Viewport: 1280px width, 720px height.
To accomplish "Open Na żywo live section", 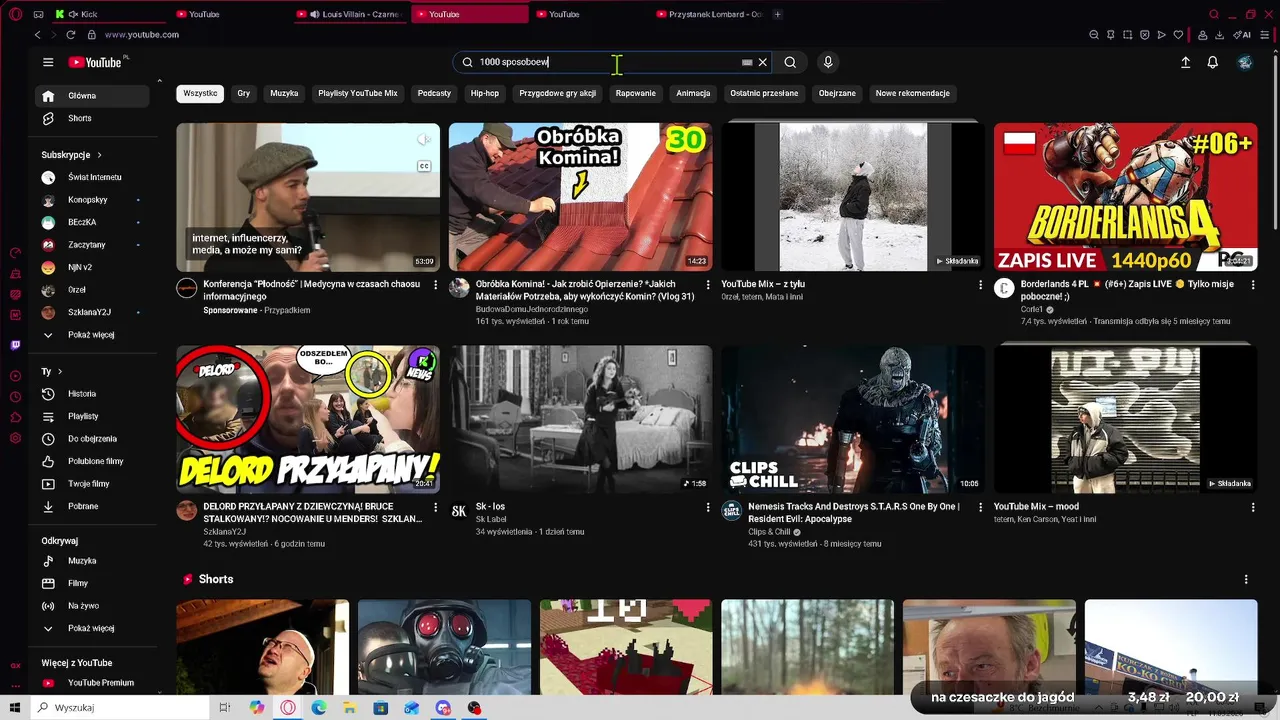I will (94, 606).
